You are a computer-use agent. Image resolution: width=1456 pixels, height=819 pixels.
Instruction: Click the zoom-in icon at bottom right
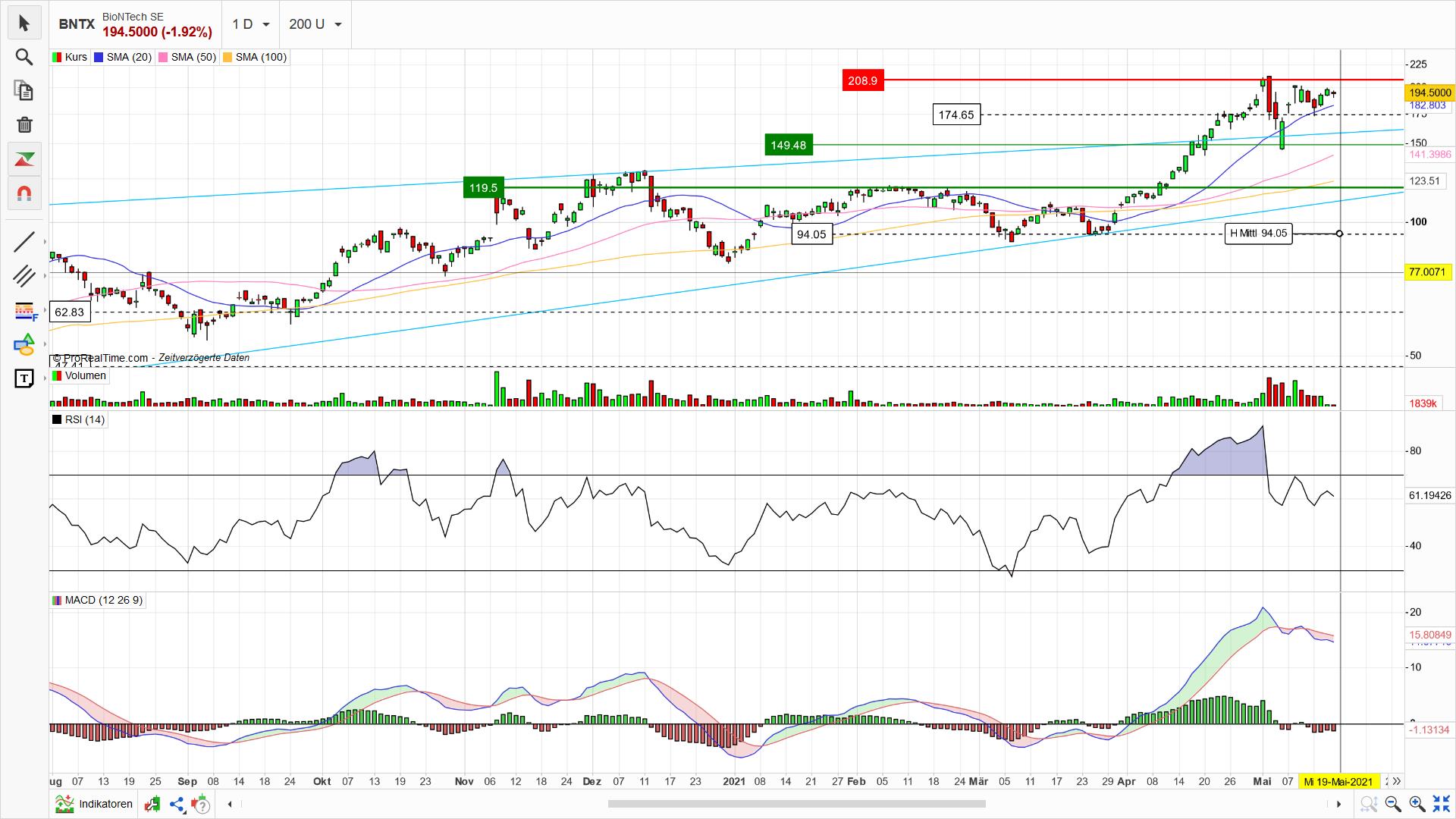coord(1415,803)
